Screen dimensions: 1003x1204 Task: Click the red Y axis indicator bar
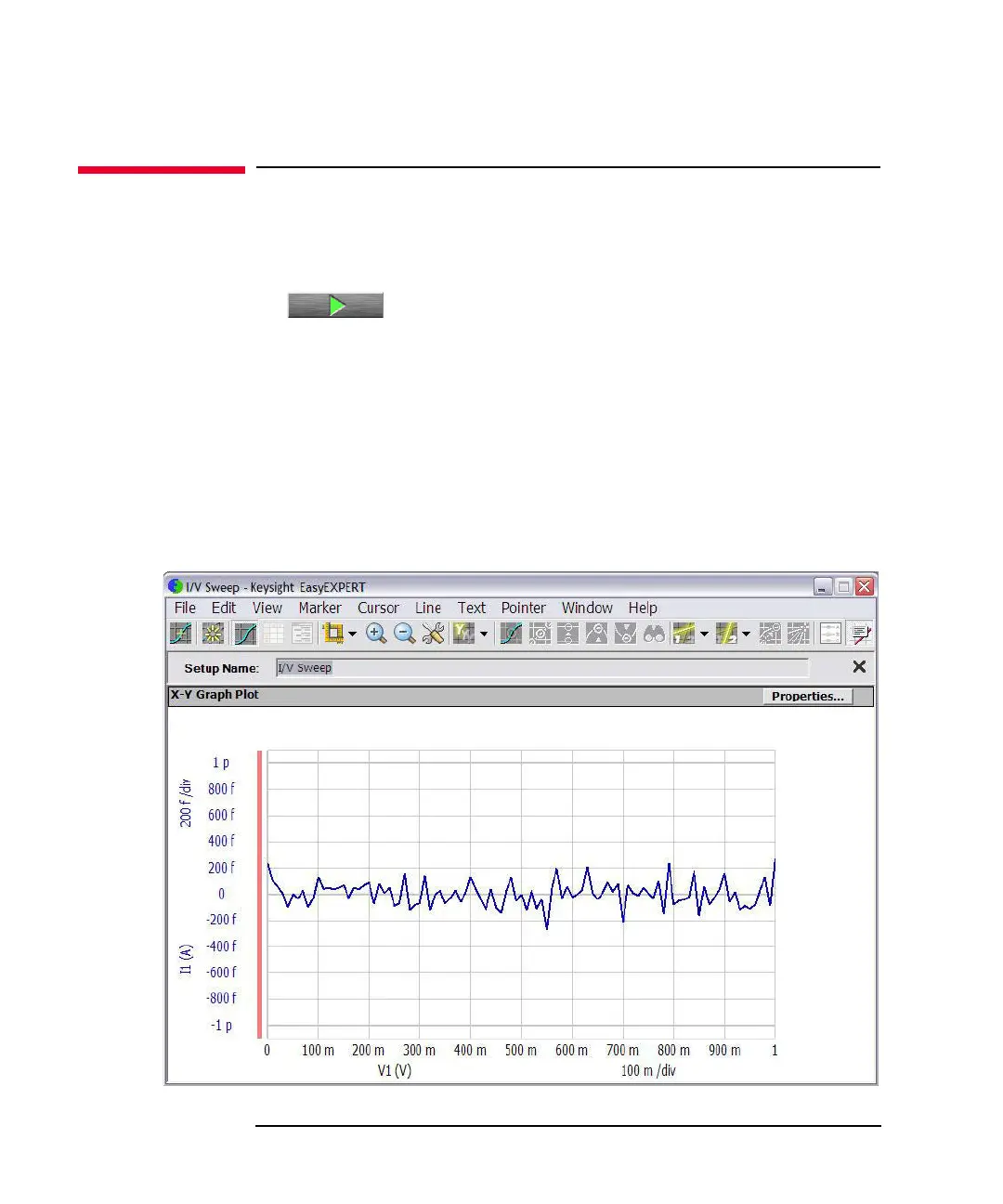coord(260,894)
